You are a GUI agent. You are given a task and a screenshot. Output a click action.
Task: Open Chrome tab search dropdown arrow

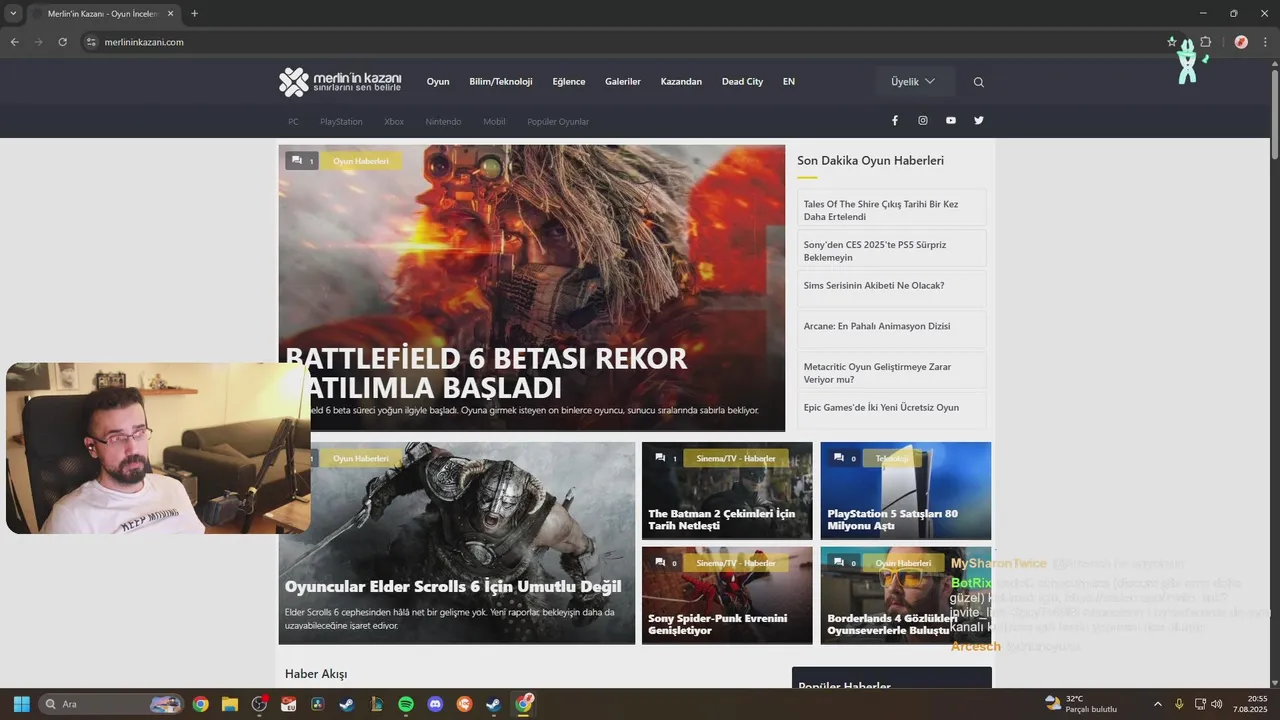click(13, 14)
